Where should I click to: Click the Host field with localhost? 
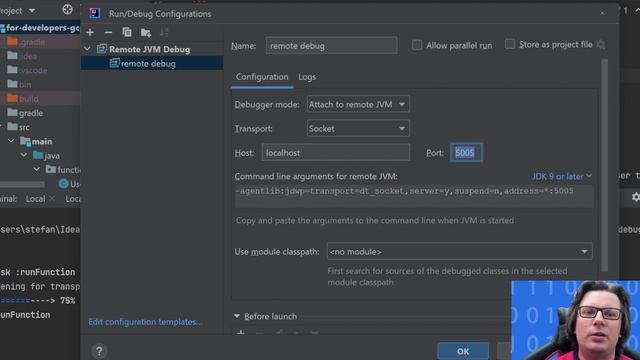tap(336, 153)
